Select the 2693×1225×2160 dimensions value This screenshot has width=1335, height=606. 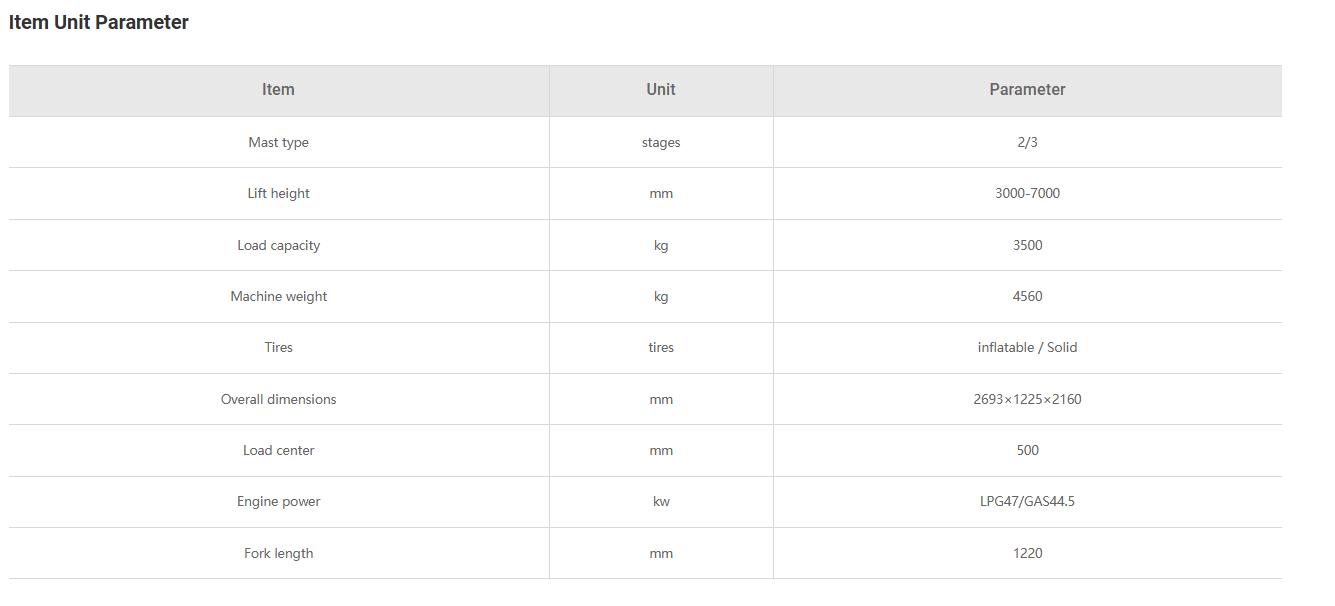click(1027, 399)
